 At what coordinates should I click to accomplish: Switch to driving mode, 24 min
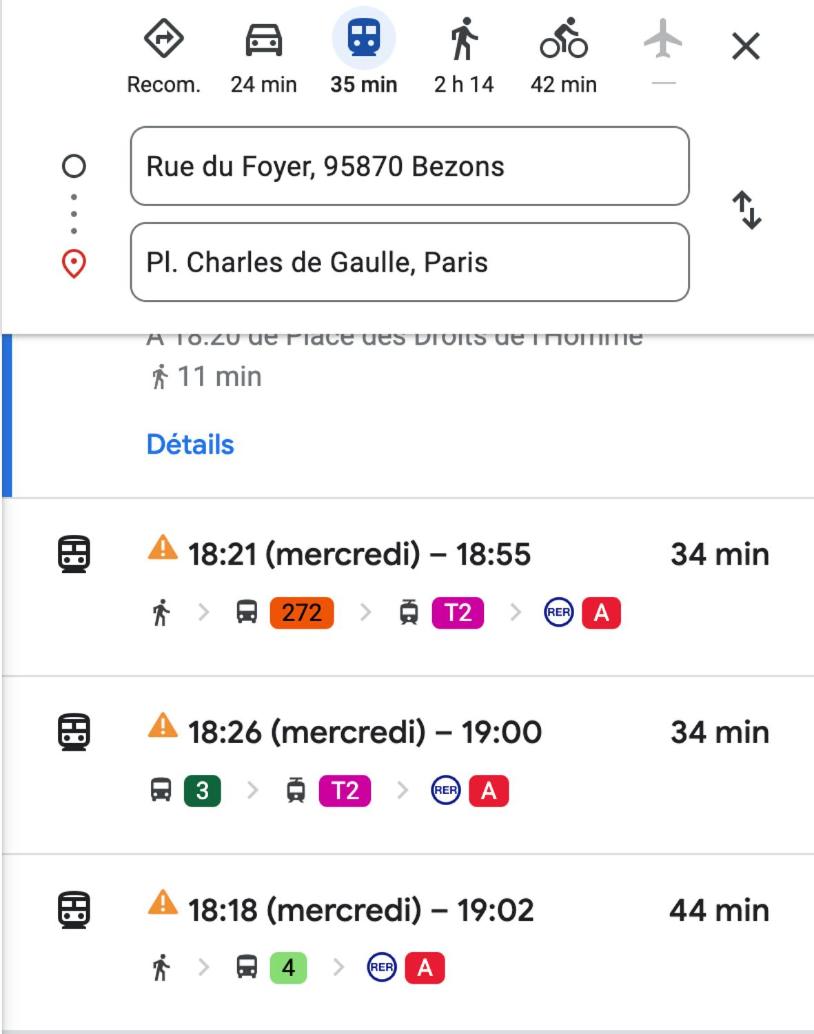point(264,41)
